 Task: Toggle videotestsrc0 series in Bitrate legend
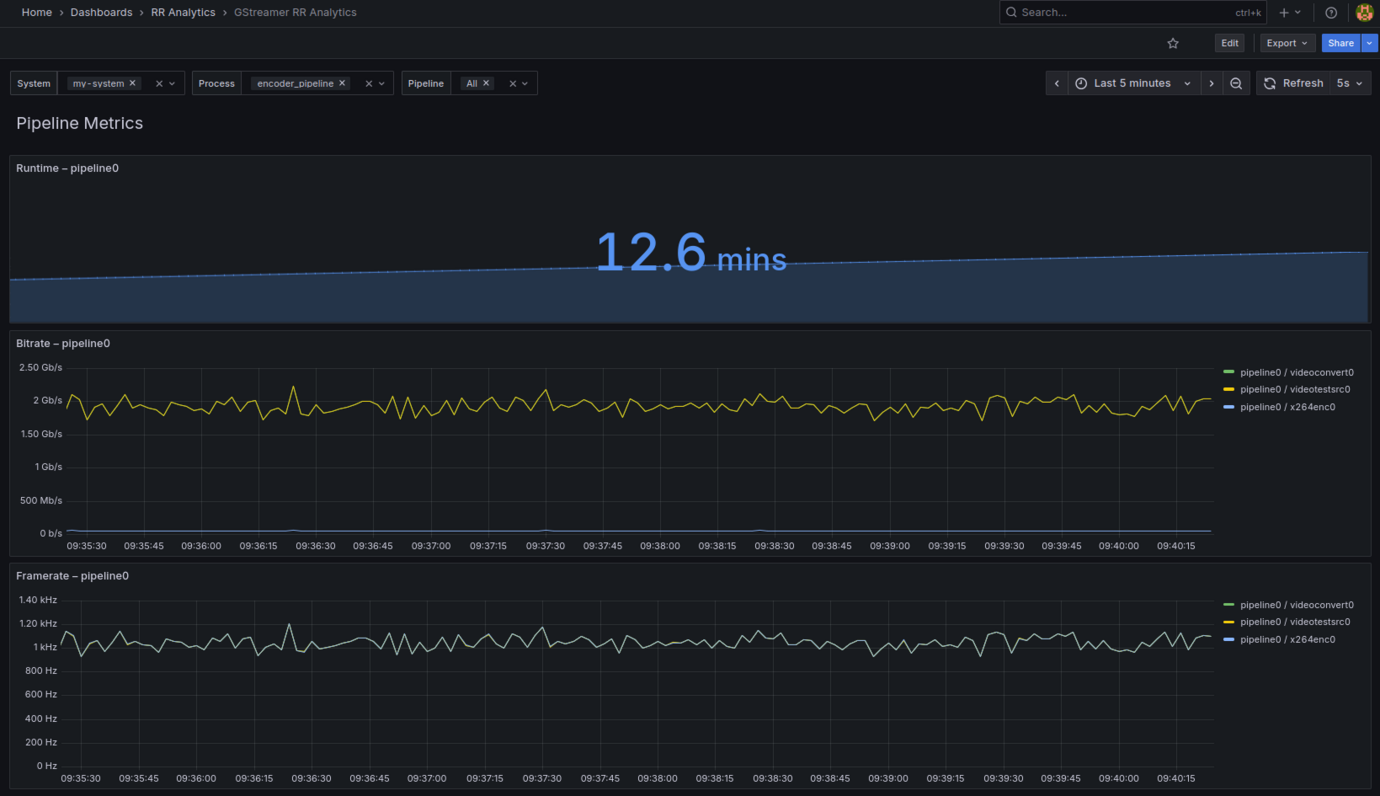[x=1295, y=389]
